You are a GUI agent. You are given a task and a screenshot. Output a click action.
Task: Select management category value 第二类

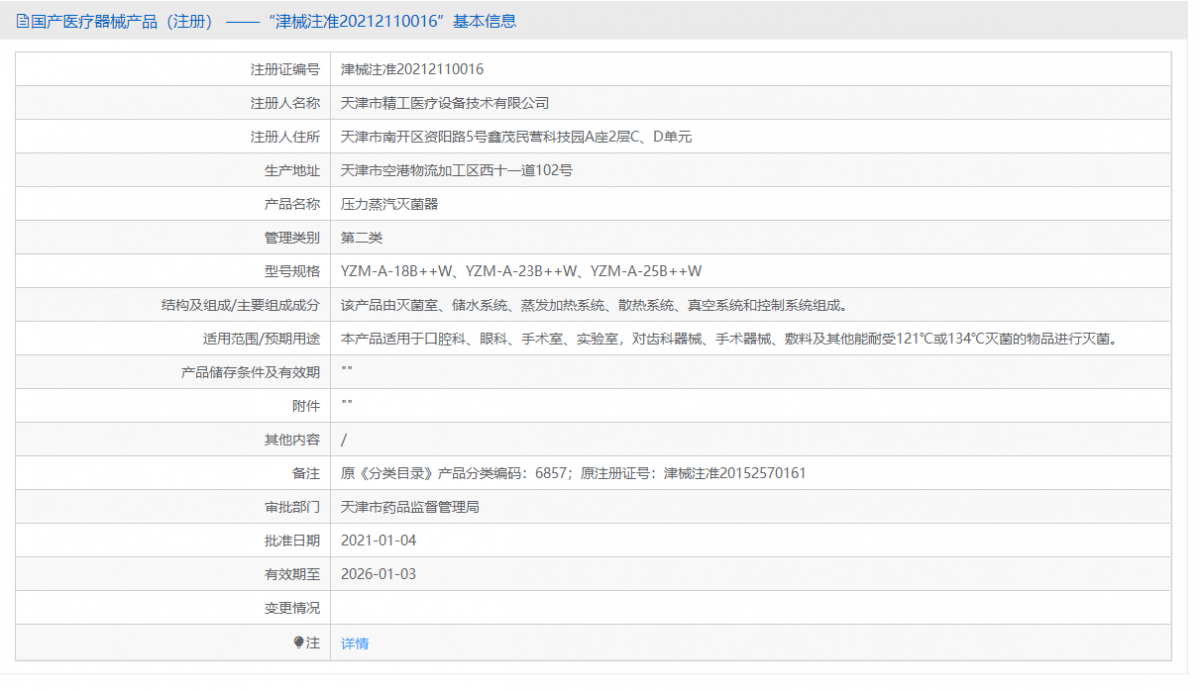click(x=362, y=238)
